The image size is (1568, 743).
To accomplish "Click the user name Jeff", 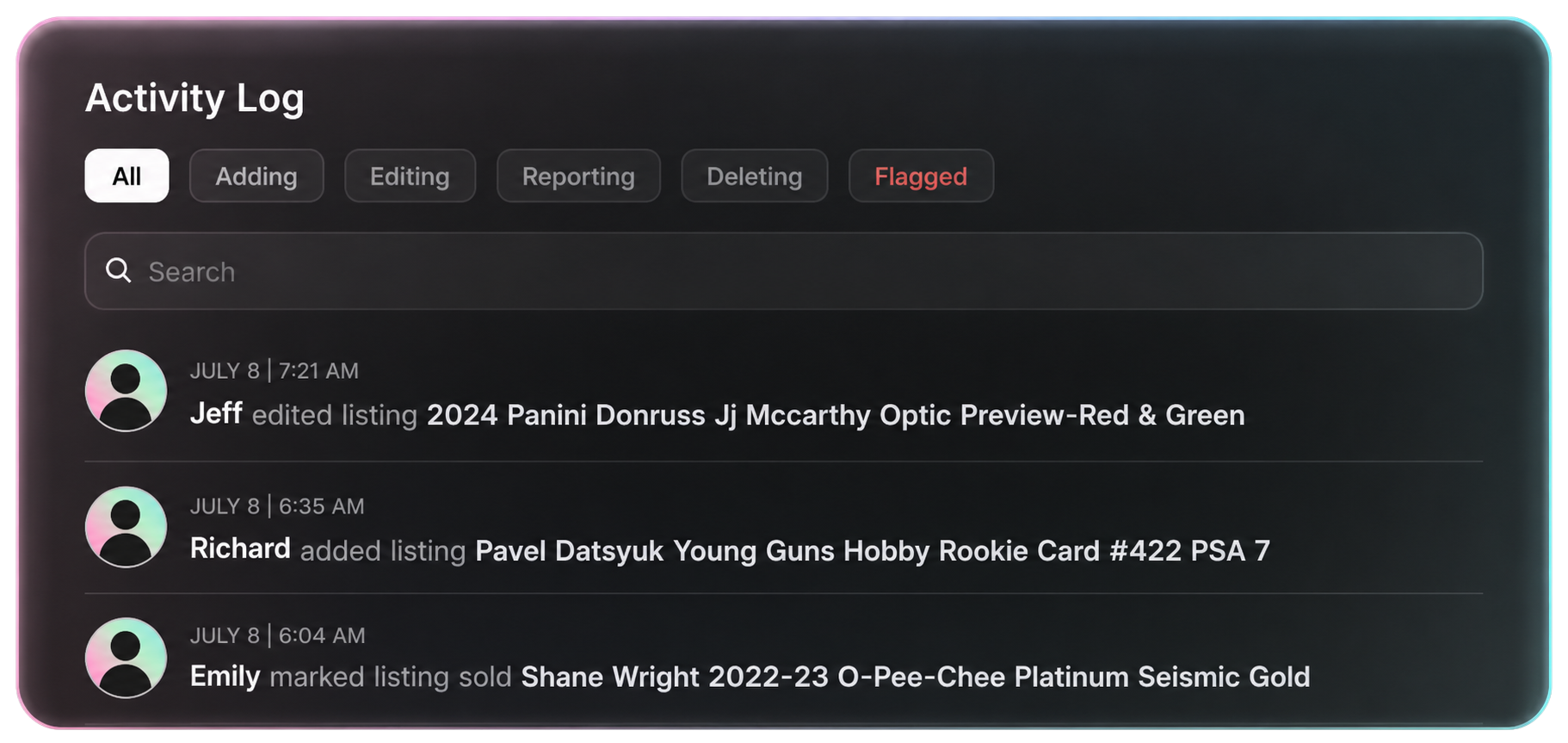I will (x=216, y=413).
